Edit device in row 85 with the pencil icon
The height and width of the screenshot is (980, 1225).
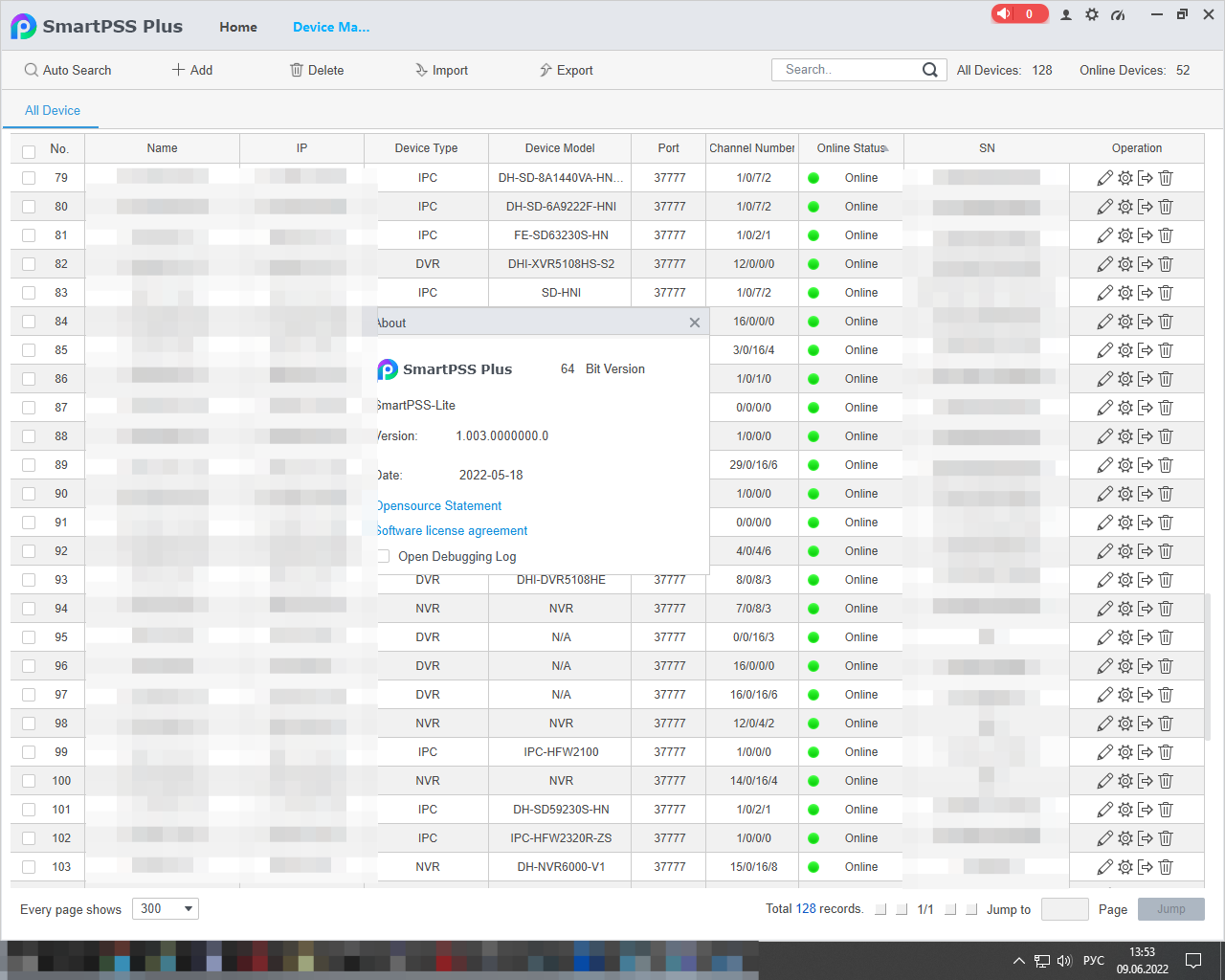coord(1104,350)
